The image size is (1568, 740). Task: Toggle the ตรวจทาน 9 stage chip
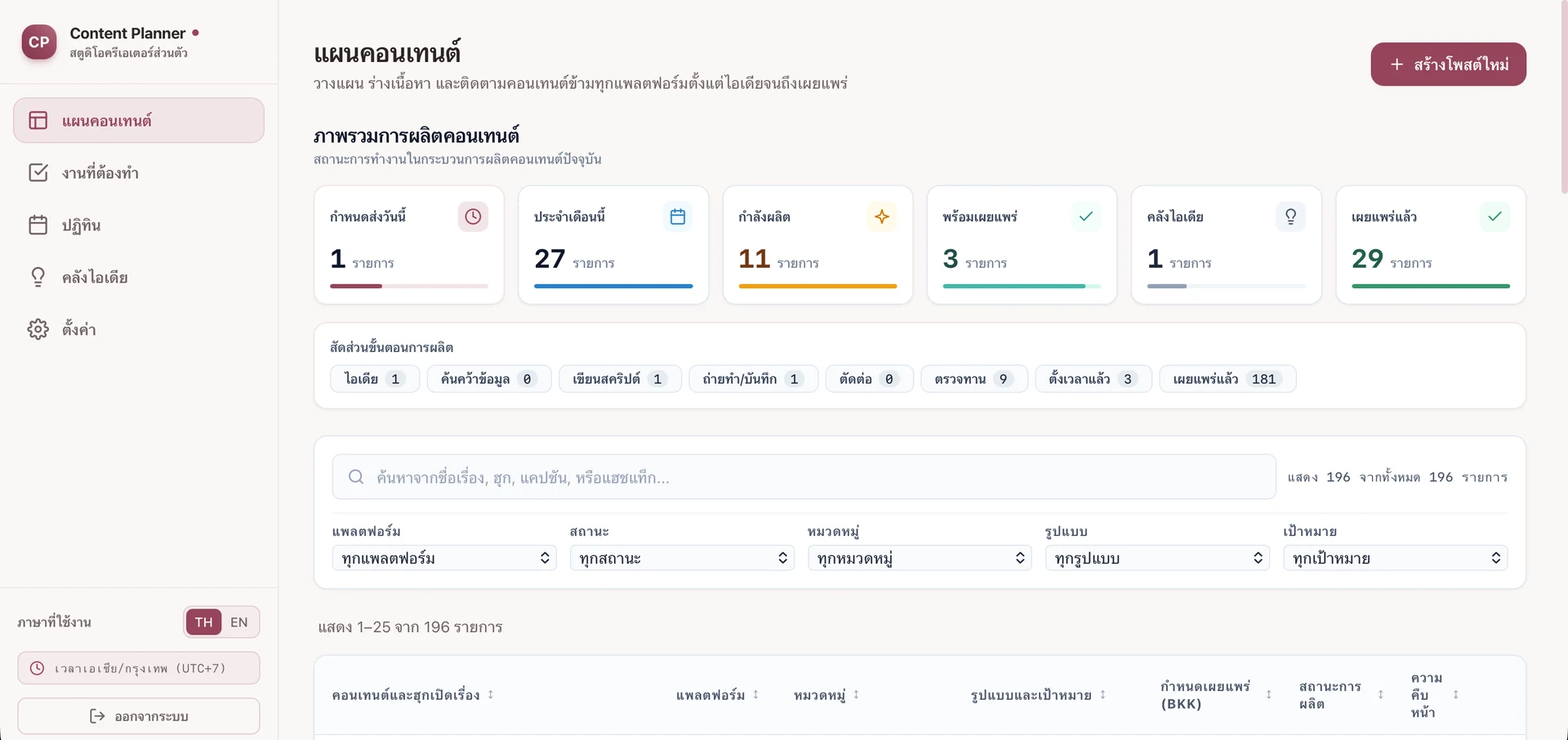click(974, 379)
